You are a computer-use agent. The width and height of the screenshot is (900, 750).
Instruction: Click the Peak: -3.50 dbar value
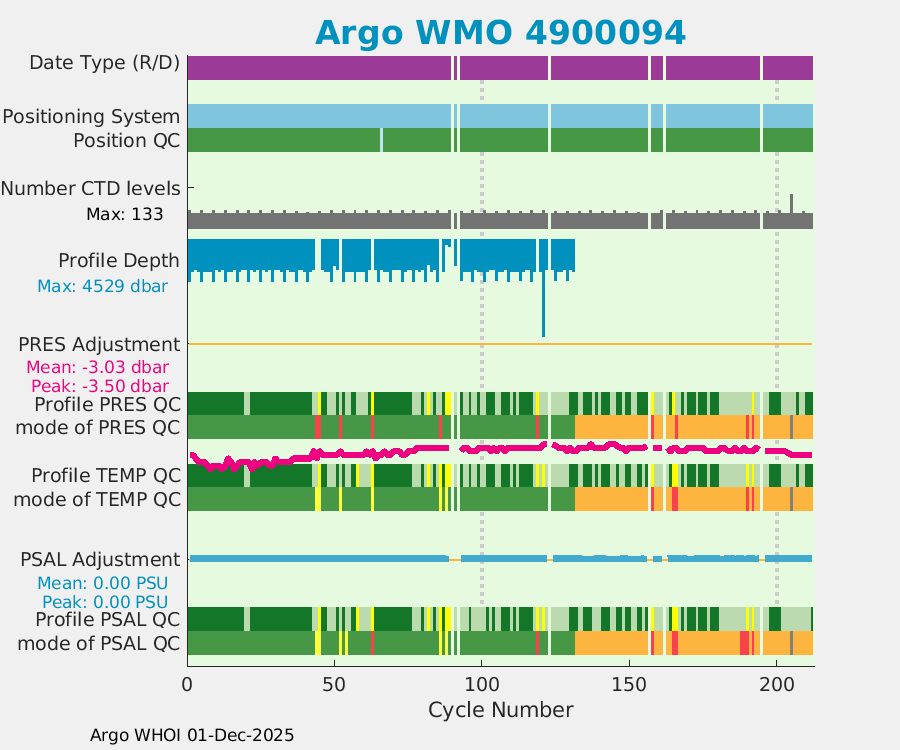click(x=99, y=386)
